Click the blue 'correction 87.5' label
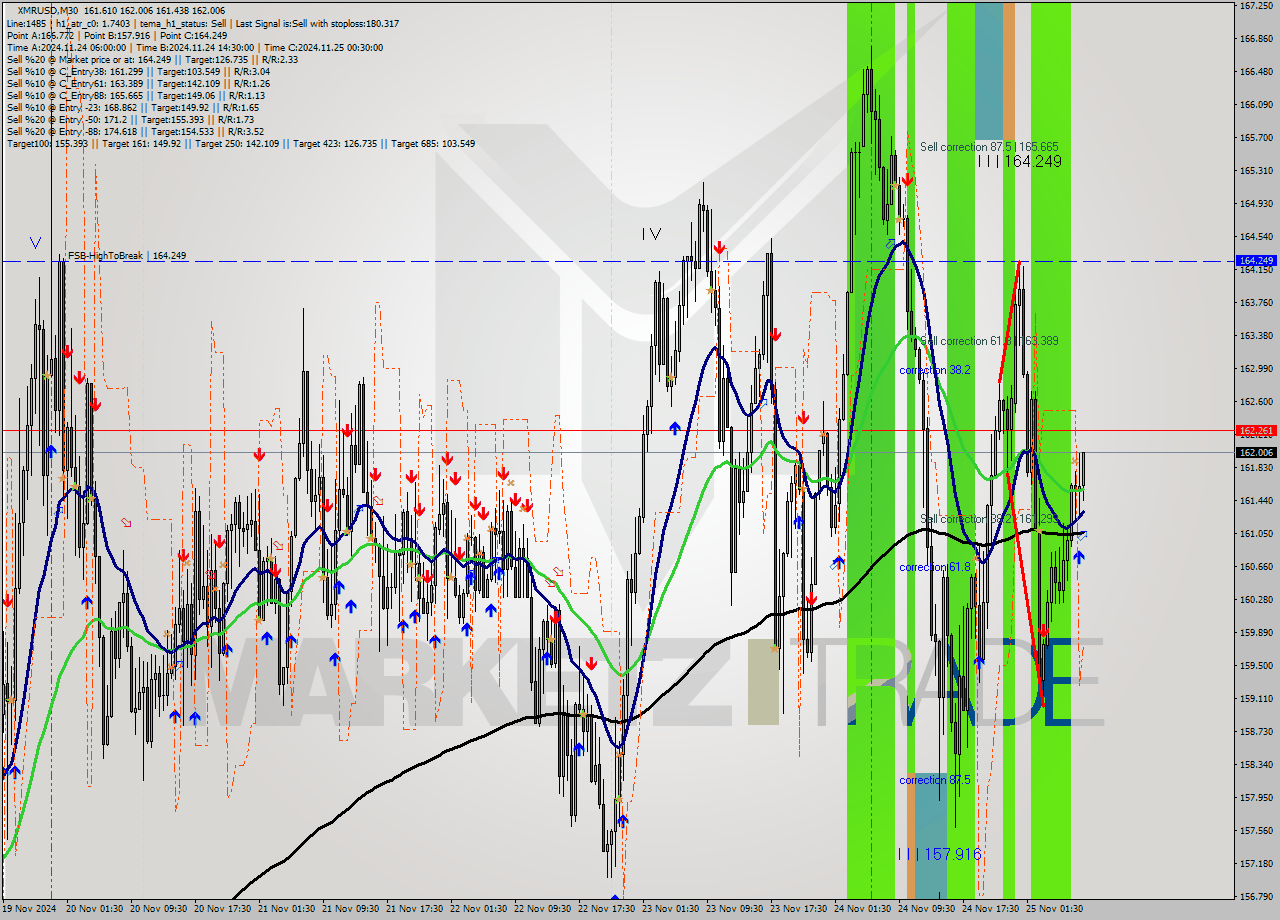 click(x=935, y=780)
